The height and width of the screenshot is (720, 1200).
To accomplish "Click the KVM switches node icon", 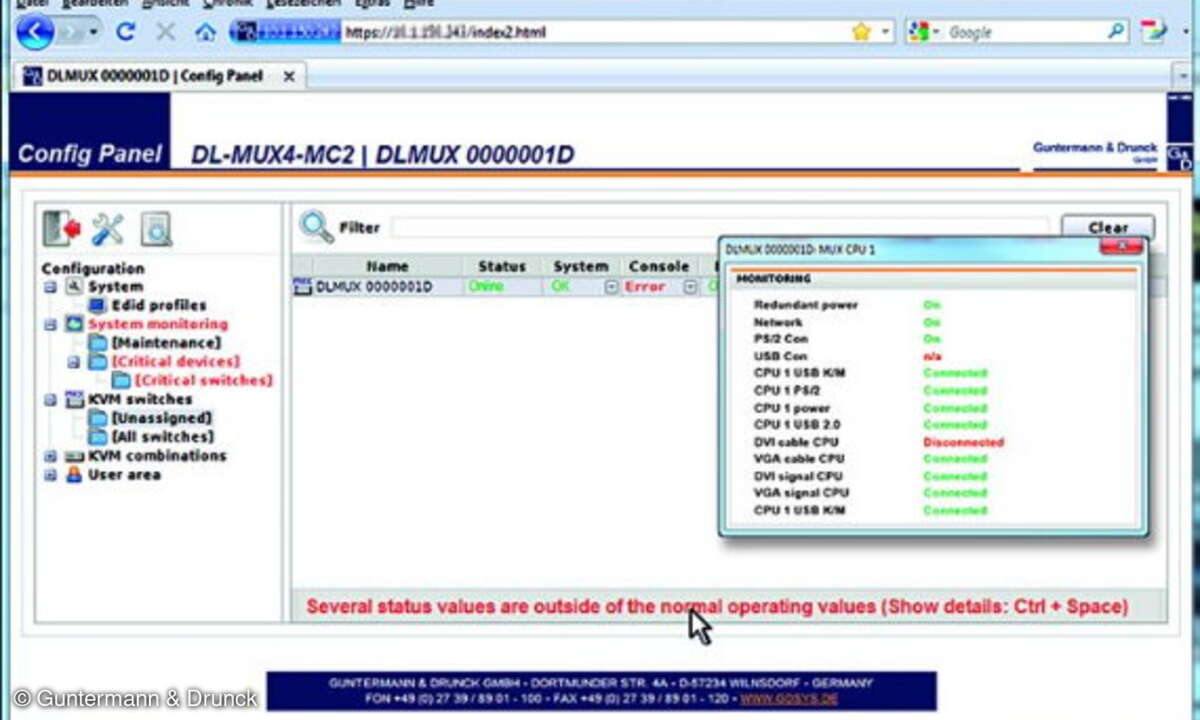I will 74,399.
